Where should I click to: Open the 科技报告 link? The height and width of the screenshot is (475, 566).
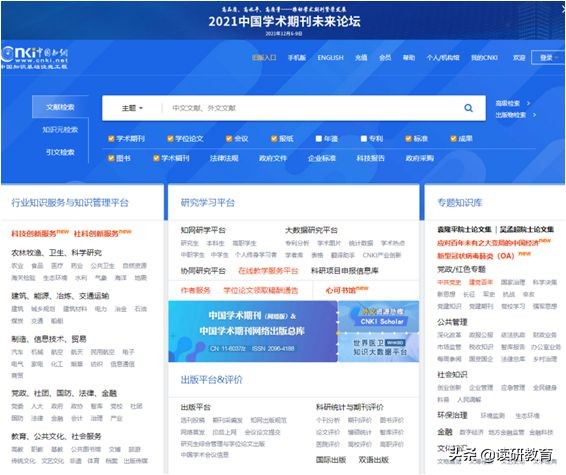tap(371, 158)
